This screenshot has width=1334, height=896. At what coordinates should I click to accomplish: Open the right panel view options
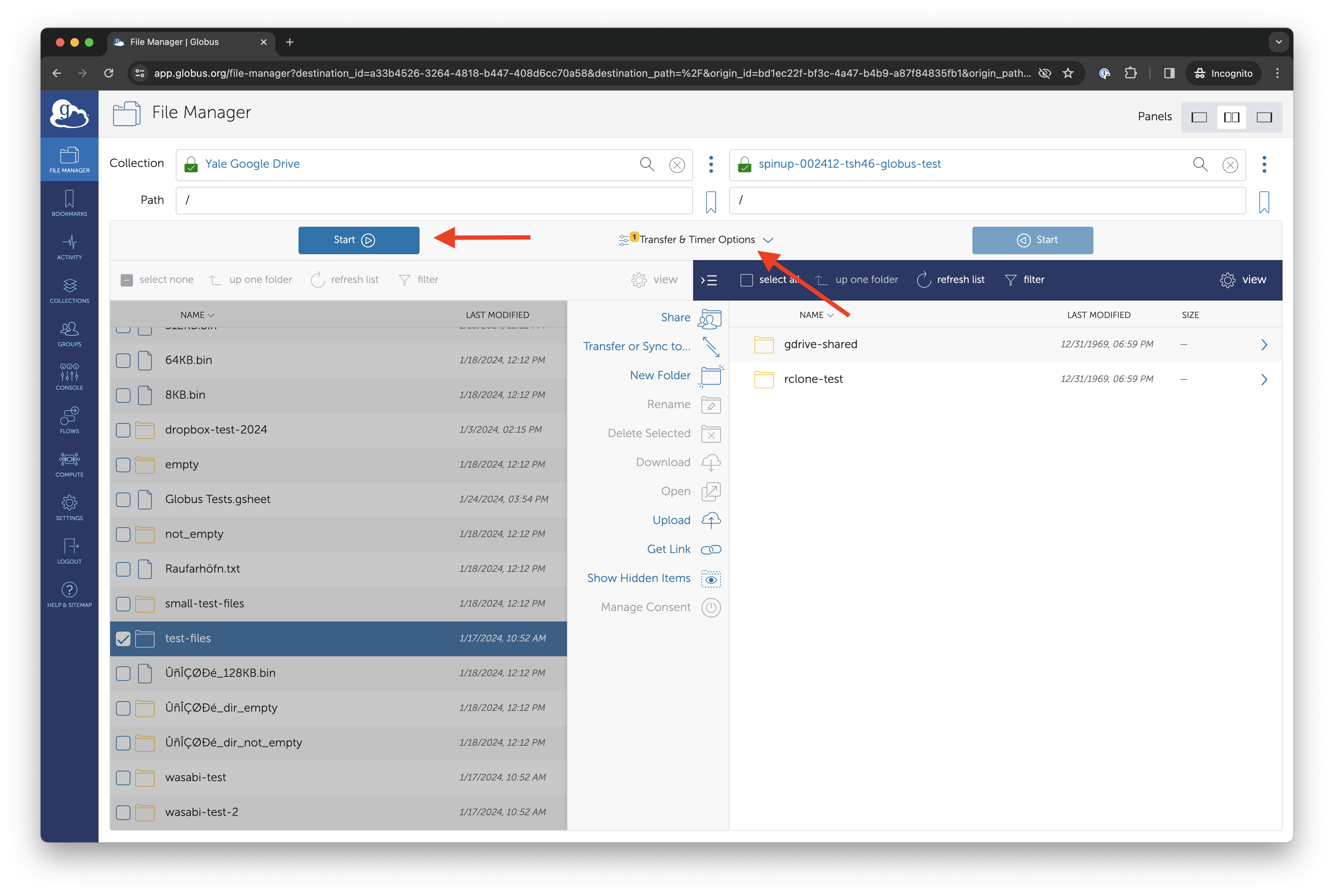[x=1243, y=280]
